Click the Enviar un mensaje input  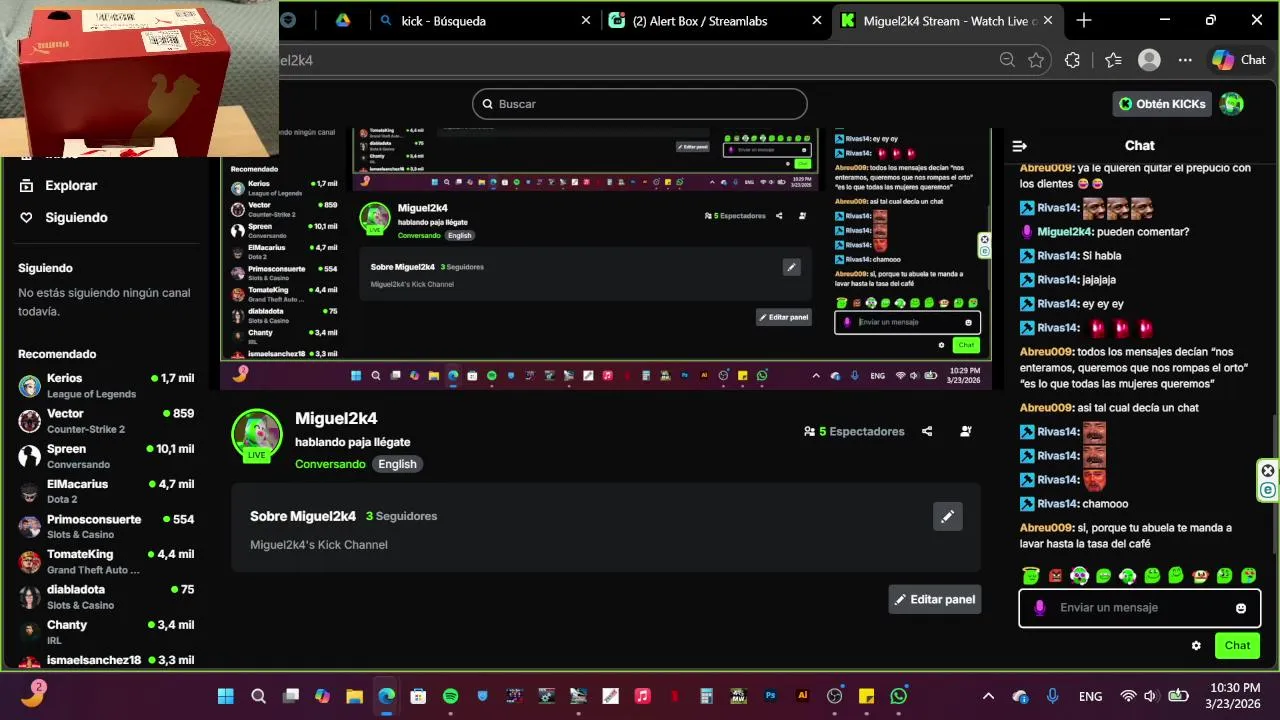pos(1140,608)
